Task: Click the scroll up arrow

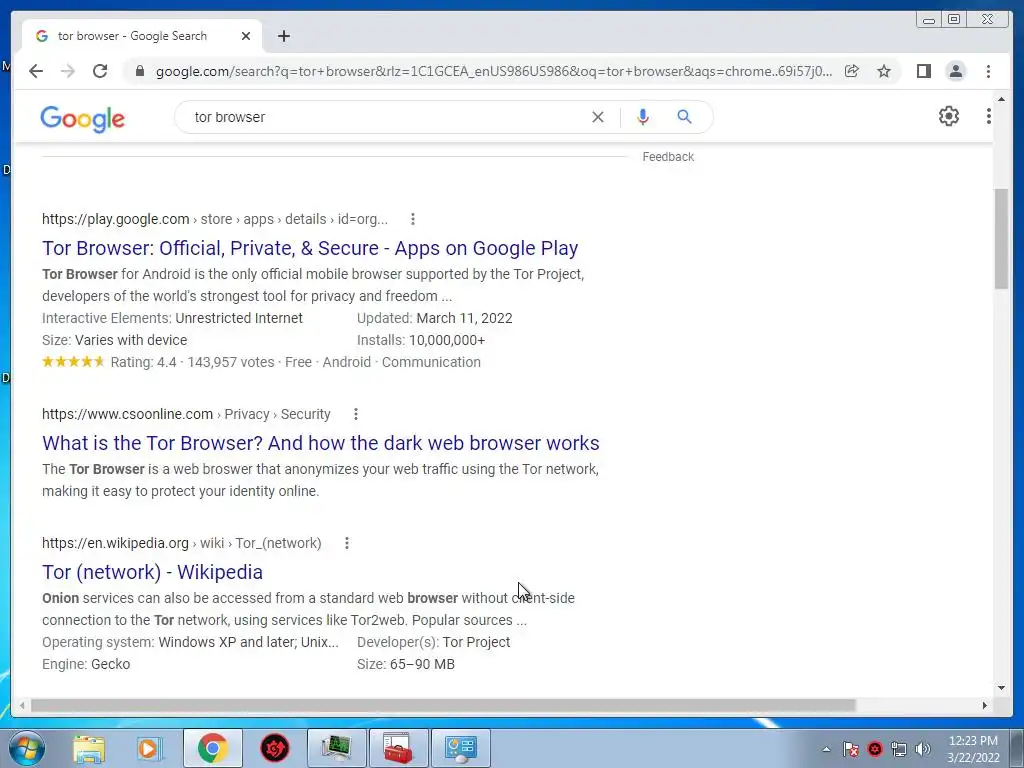Action: coord(1001,99)
